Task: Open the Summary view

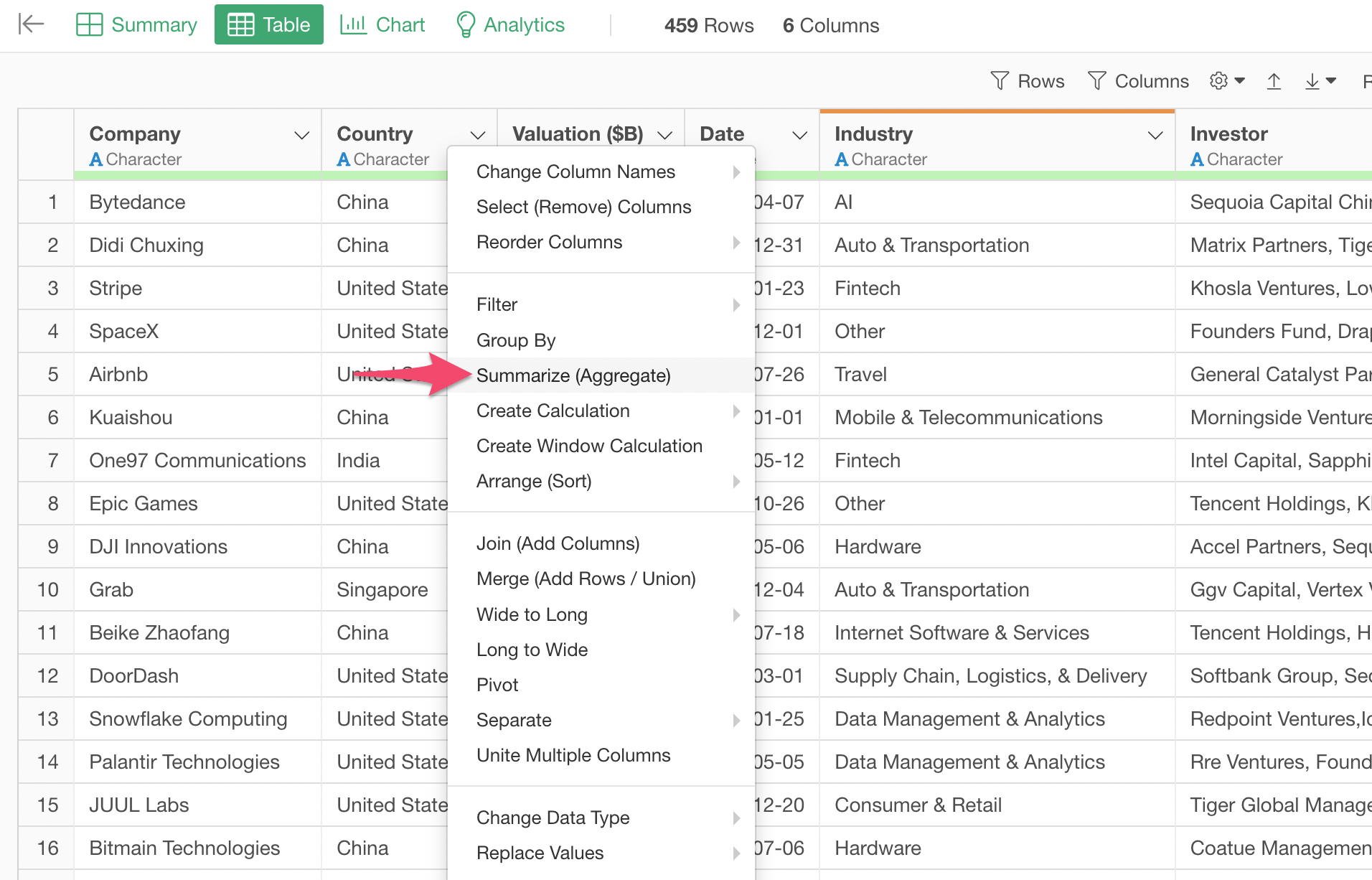Action: (x=136, y=24)
